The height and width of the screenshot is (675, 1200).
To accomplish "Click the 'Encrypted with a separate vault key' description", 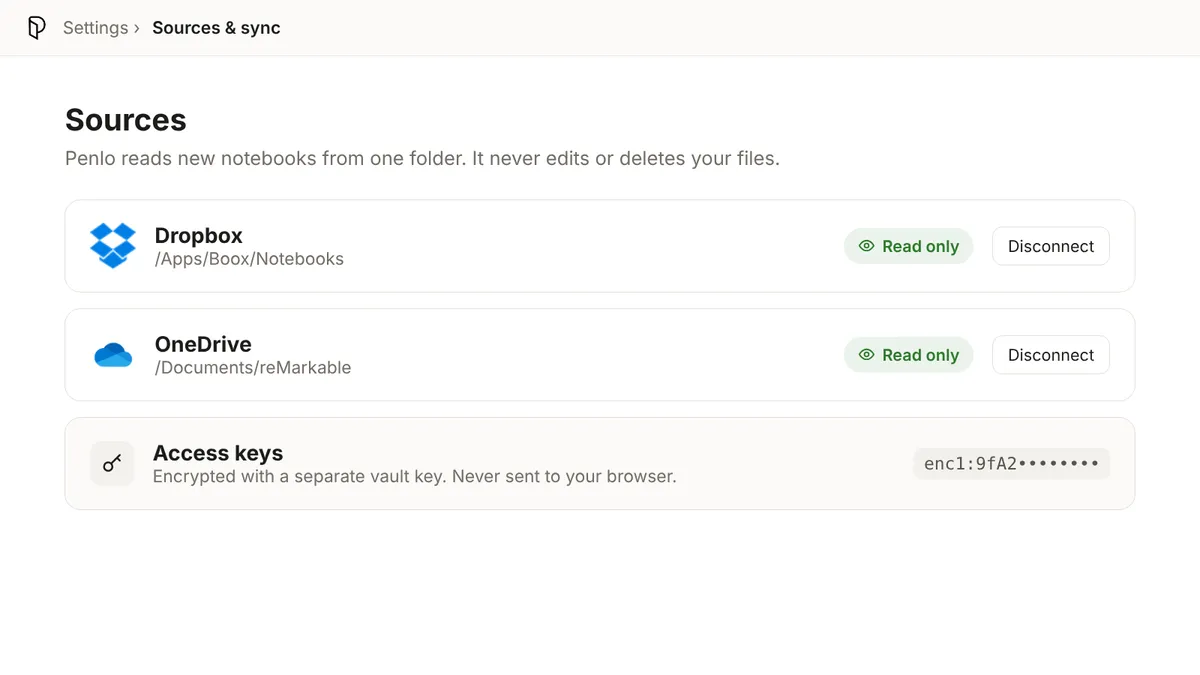I will coord(415,477).
